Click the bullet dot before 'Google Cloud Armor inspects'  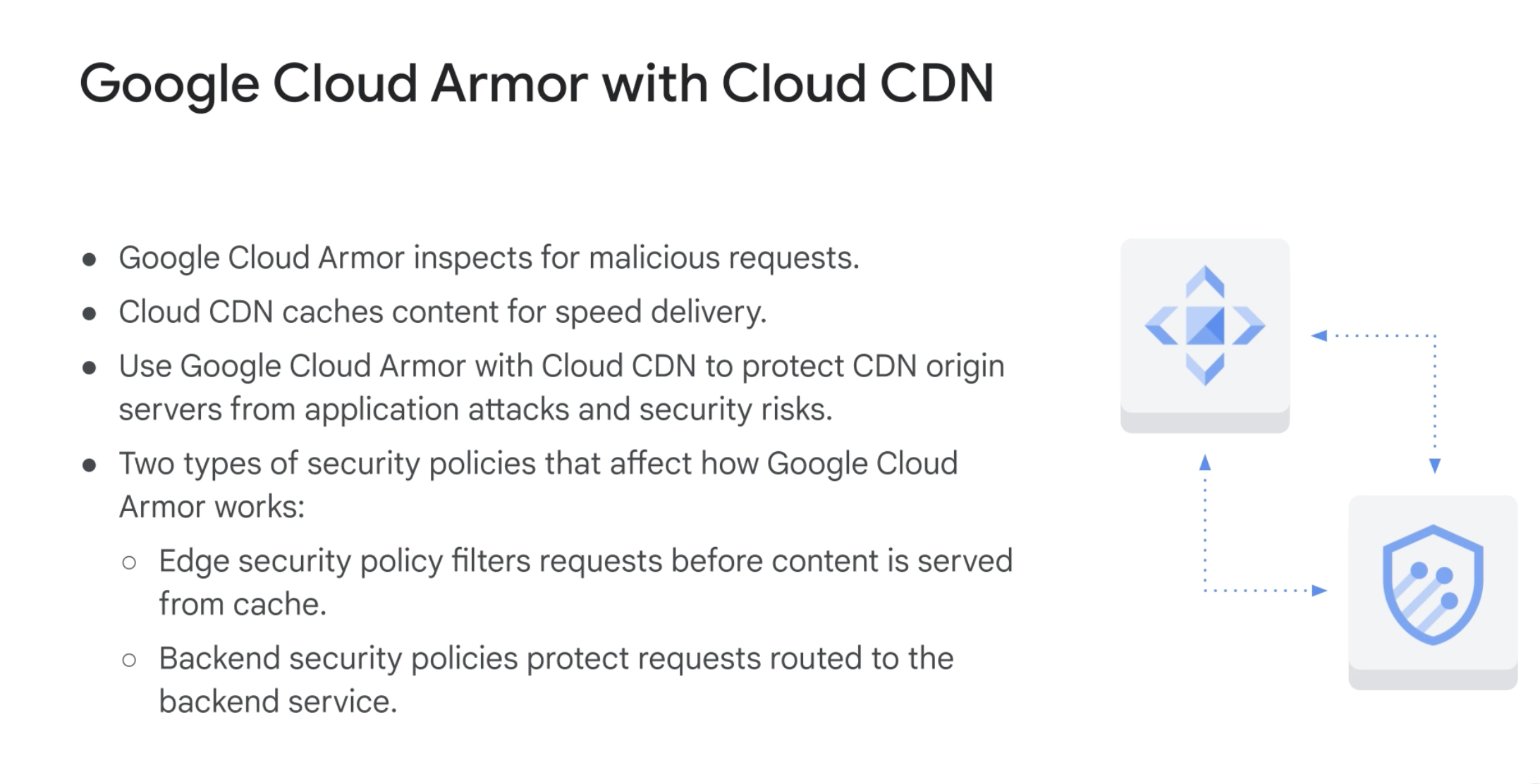89,259
